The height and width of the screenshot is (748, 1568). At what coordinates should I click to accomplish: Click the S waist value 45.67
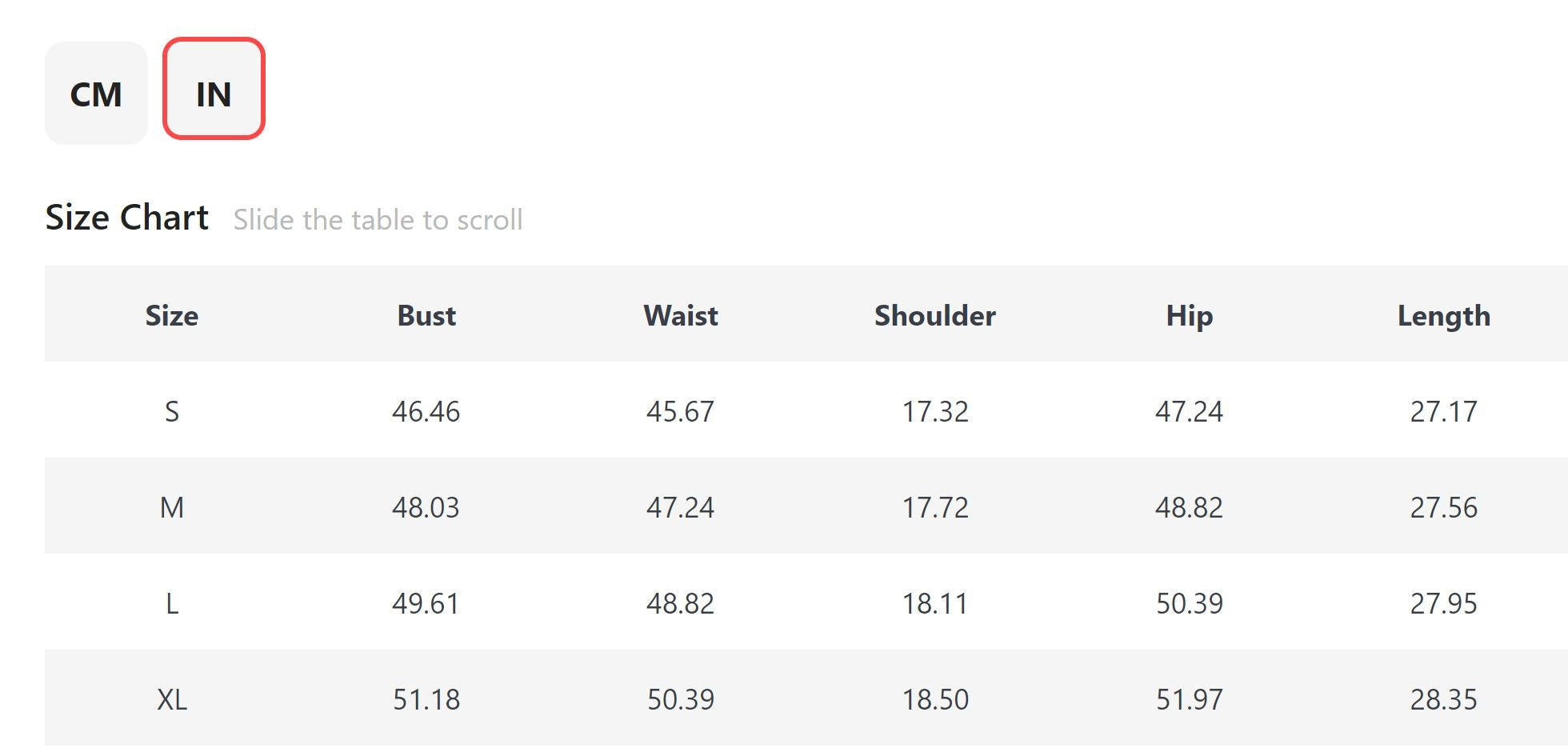[681, 412]
